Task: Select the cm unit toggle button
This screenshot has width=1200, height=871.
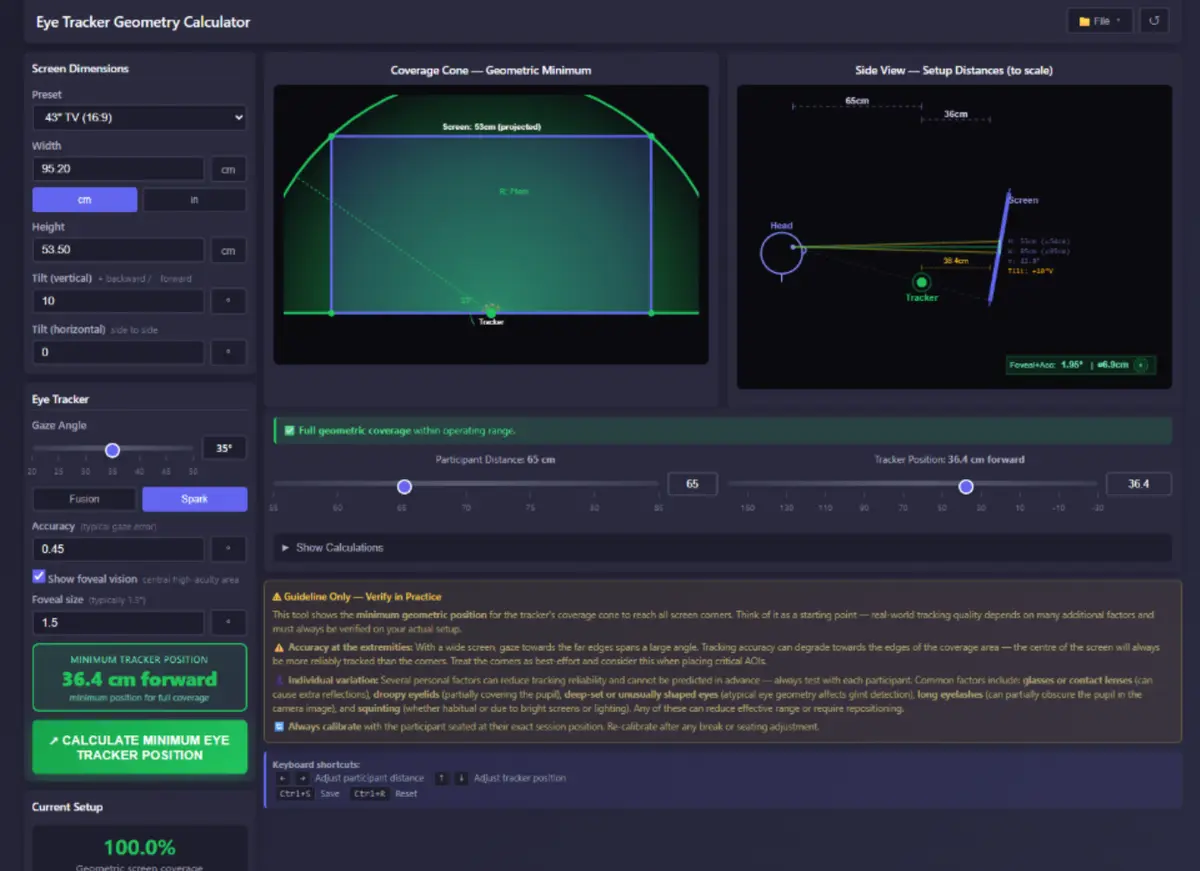Action: click(85, 200)
